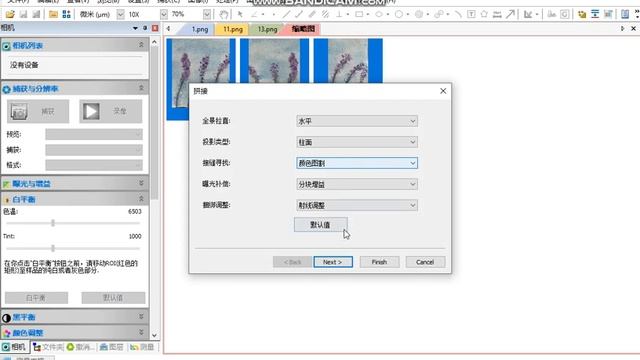
Task: Click the Next button in stitching dialog
Action: coord(333,262)
